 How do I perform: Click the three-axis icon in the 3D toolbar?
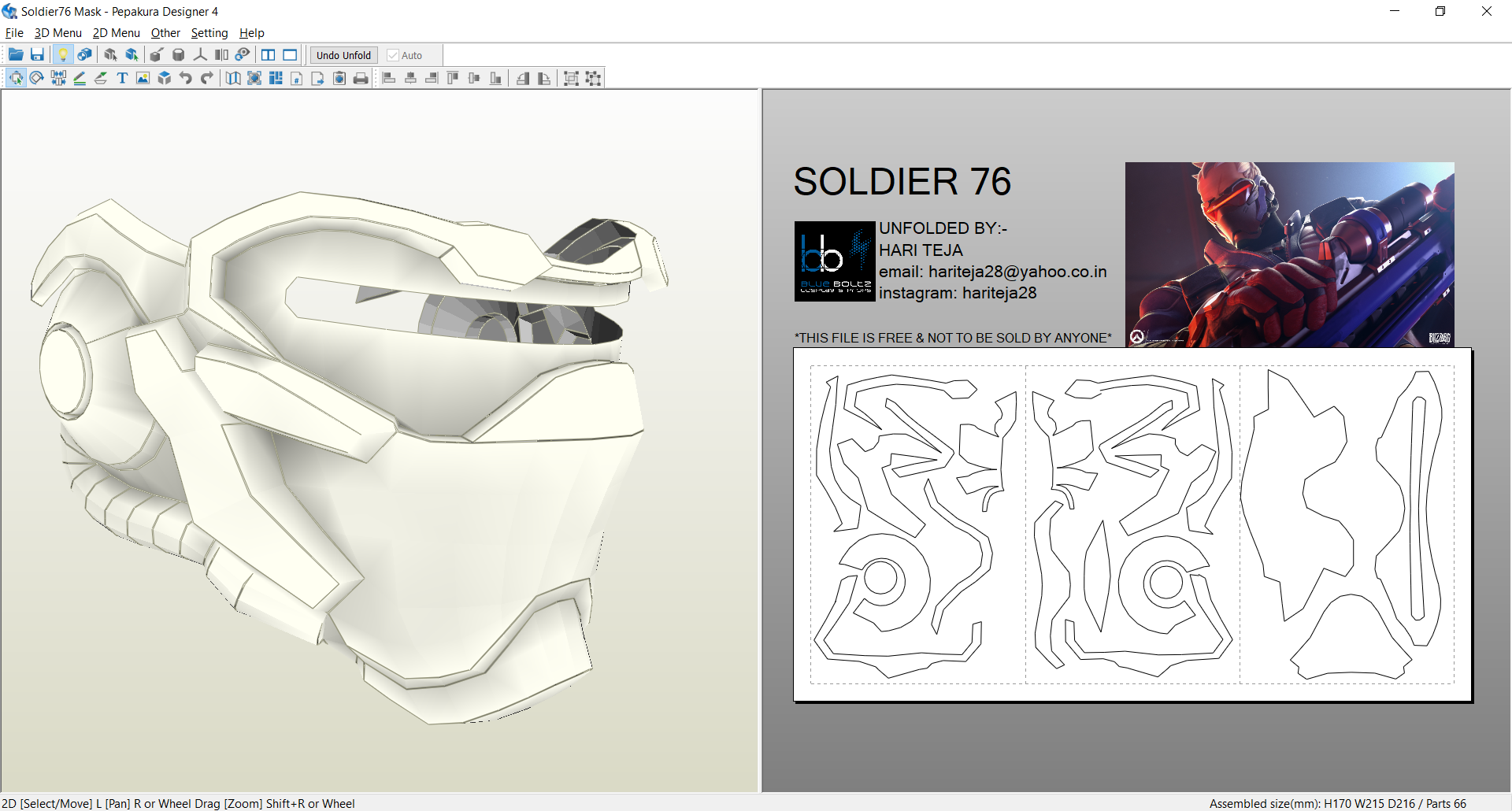(x=200, y=55)
